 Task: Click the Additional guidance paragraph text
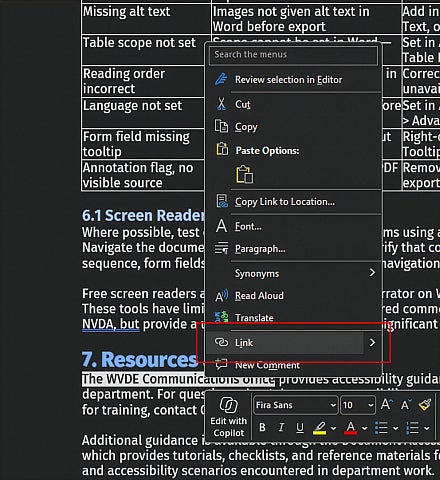pos(261,455)
